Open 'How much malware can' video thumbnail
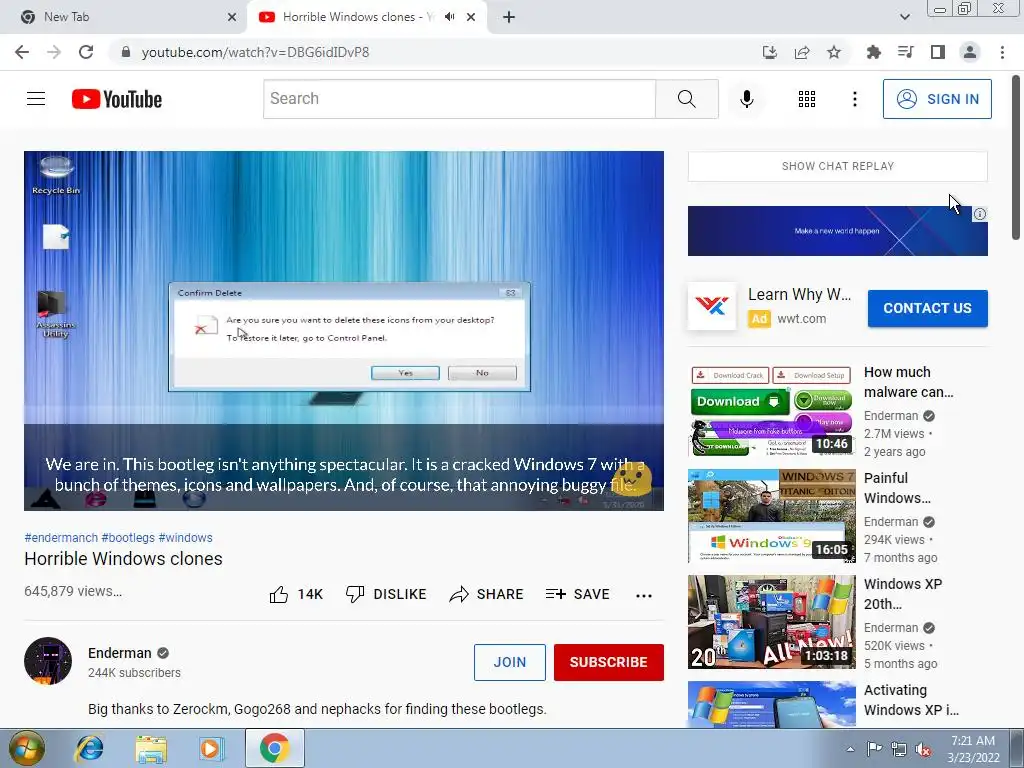 [771, 411]
